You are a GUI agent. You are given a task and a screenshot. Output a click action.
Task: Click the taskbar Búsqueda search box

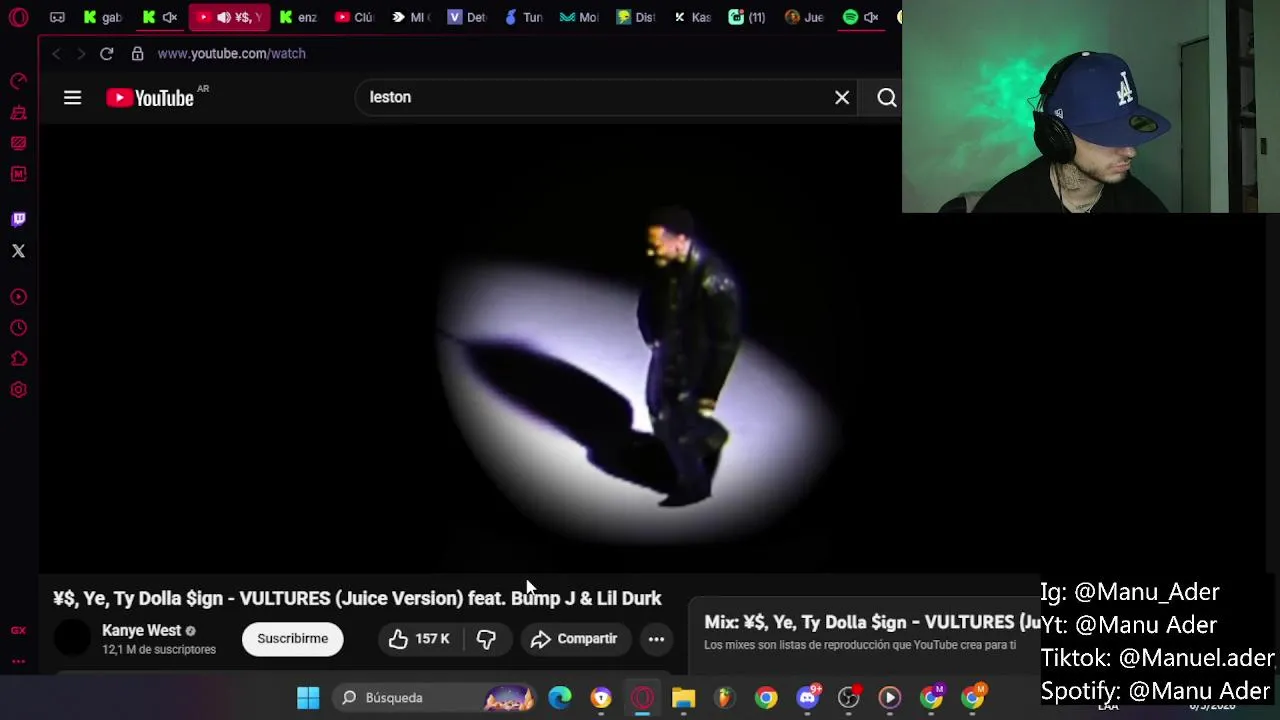[436, 697]
